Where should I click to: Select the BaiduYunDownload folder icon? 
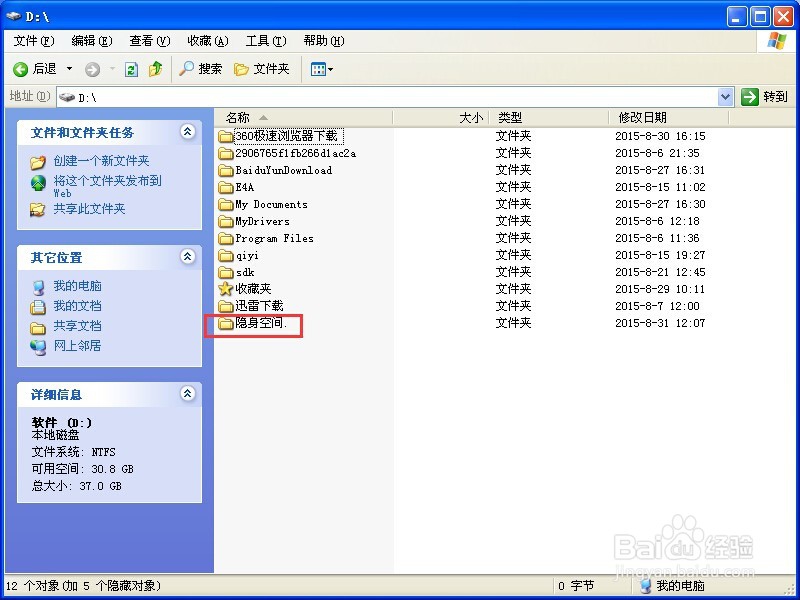click(226, 170)
